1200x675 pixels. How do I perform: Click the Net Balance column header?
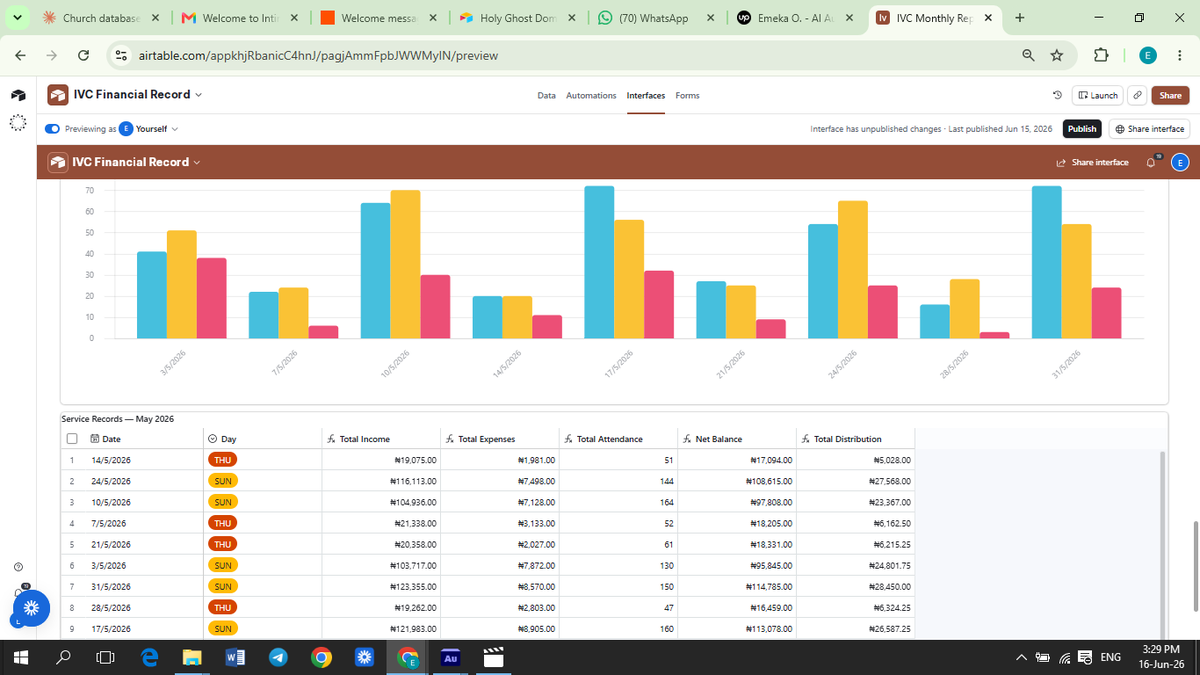737,438
